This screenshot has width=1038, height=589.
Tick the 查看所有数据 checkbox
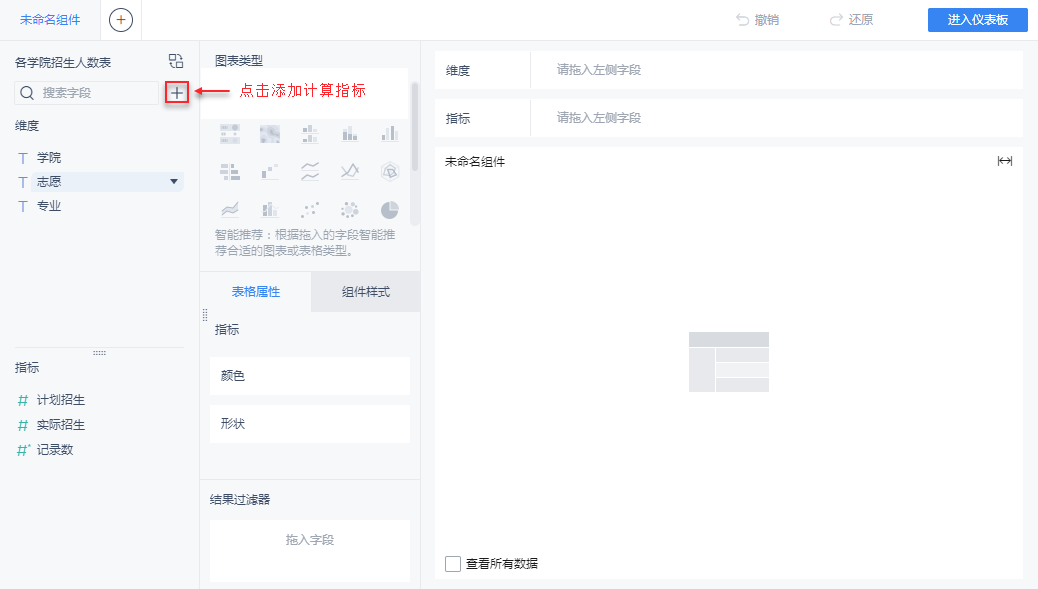click(453, 564)
